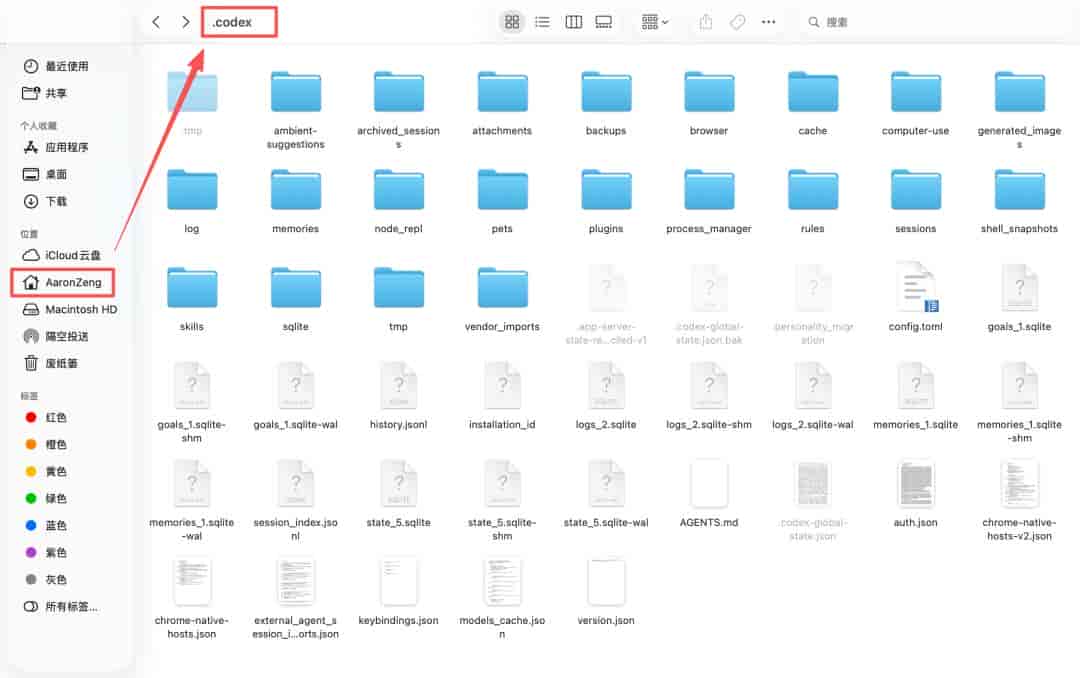
Task: Select the version.json file
Action: tap(606, 591)
